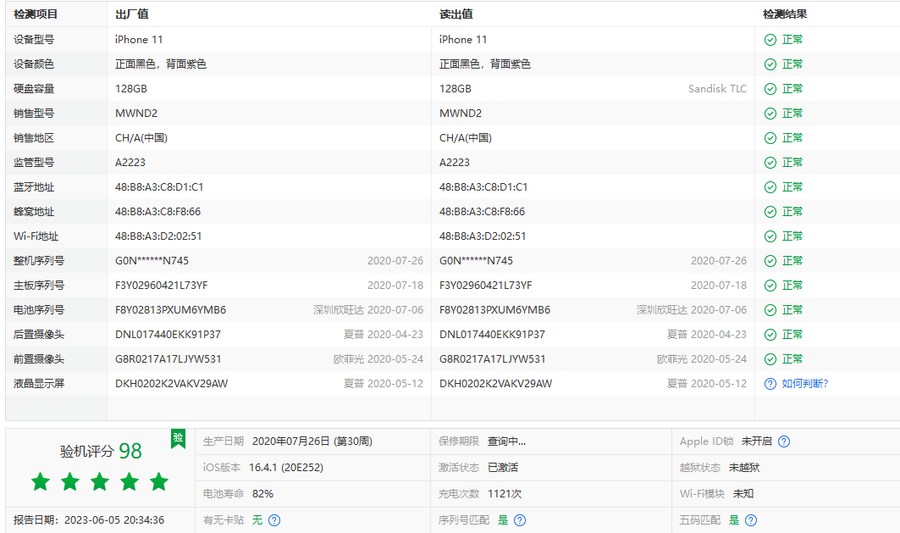Click the green check icon in Wi-Fi地址 row
This screenshot has width=900, height=533.
pyautogui.click(x=770, y=236)
